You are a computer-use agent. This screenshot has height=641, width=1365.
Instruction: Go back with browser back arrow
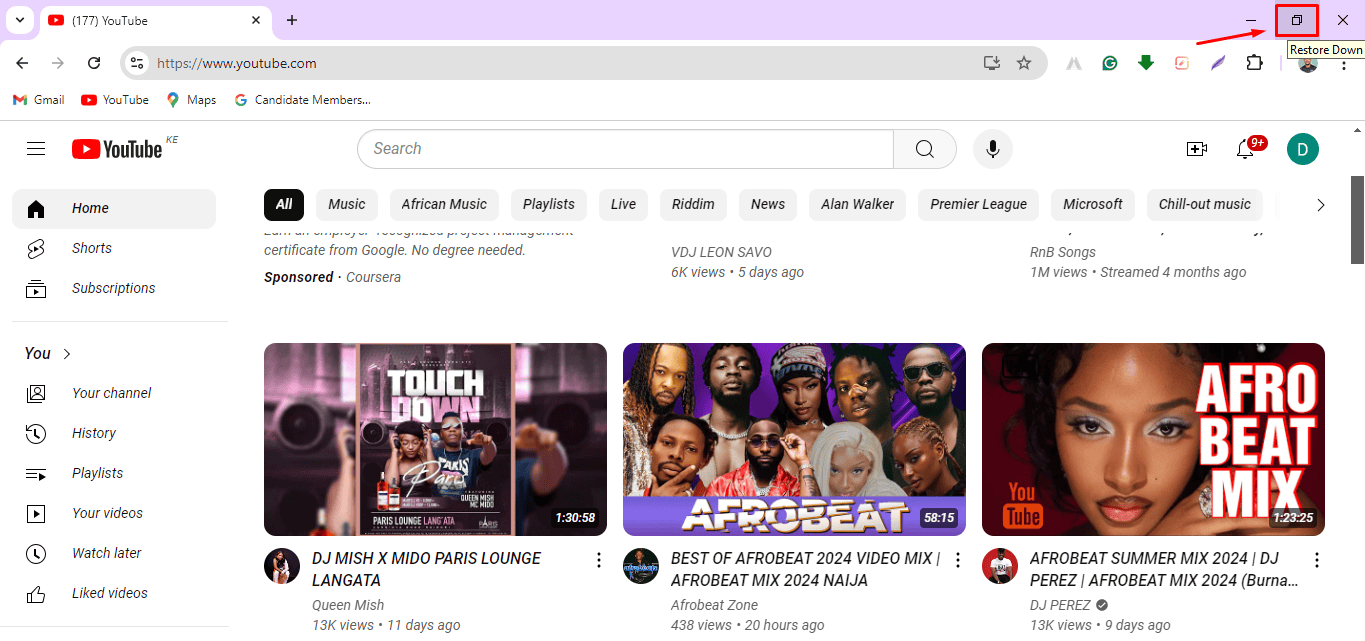point(22,63)
